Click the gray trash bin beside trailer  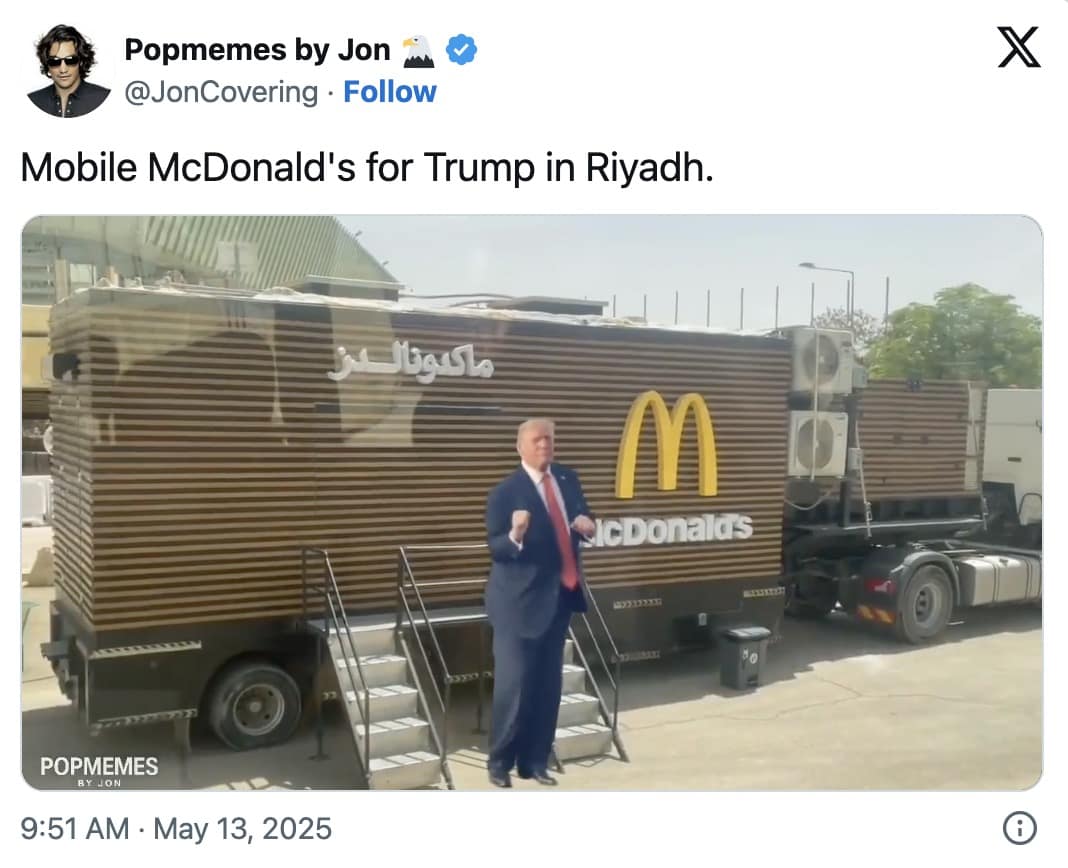[x=744, y=657]
